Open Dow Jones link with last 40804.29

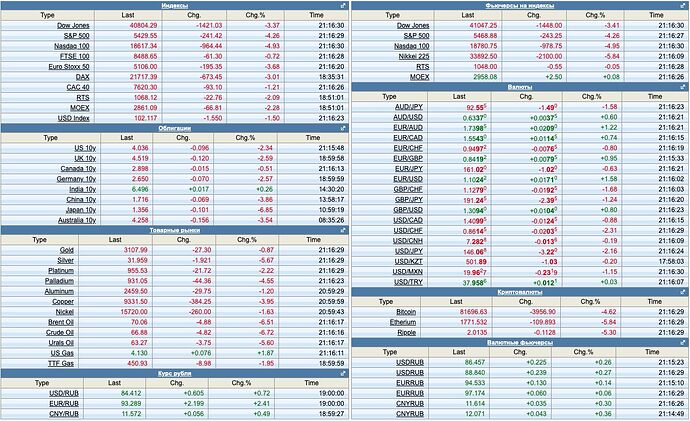73,26
